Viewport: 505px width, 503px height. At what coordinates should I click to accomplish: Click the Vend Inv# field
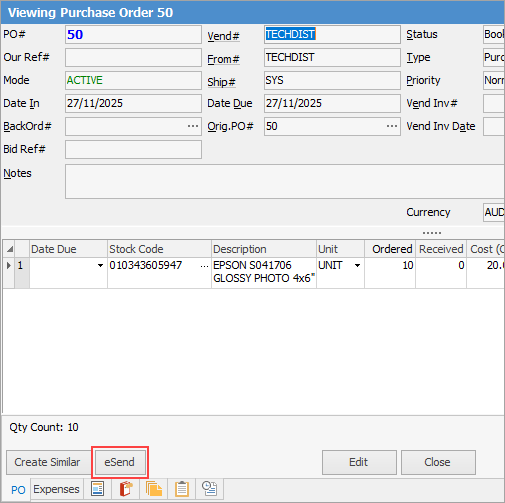pos(494,103)
